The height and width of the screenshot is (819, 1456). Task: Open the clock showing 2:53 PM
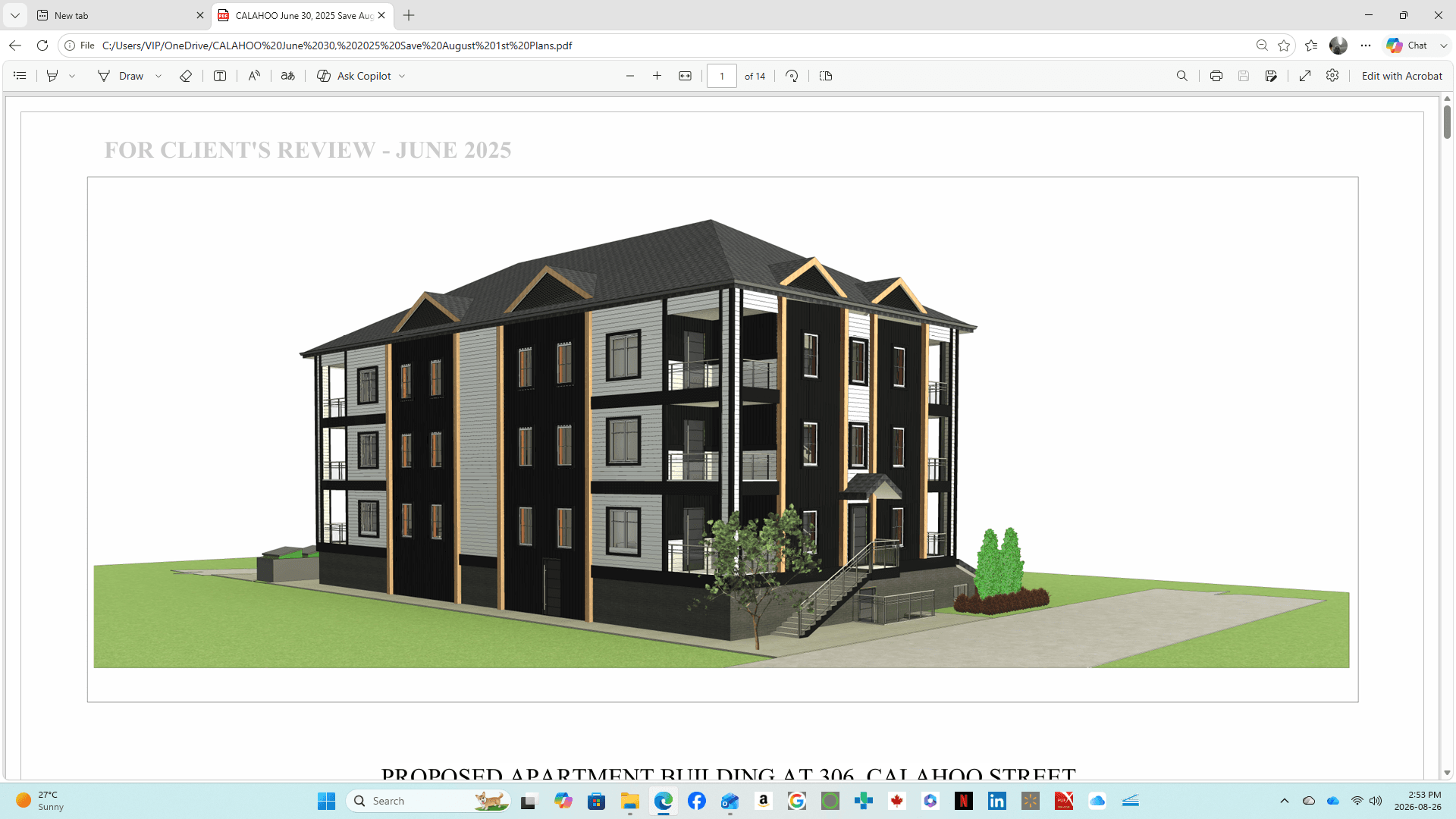coord(1417,801)
